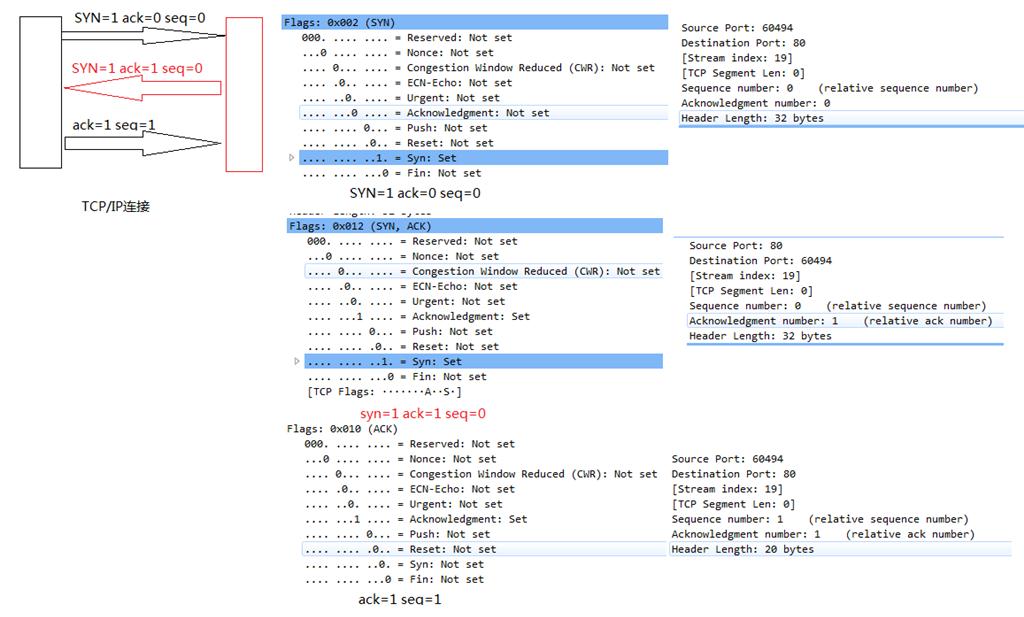The height and width of the screenshot is (617, 1024).
Task: Click the red left-pointing SYN-ACK arrow
Action: coord(141,88)
